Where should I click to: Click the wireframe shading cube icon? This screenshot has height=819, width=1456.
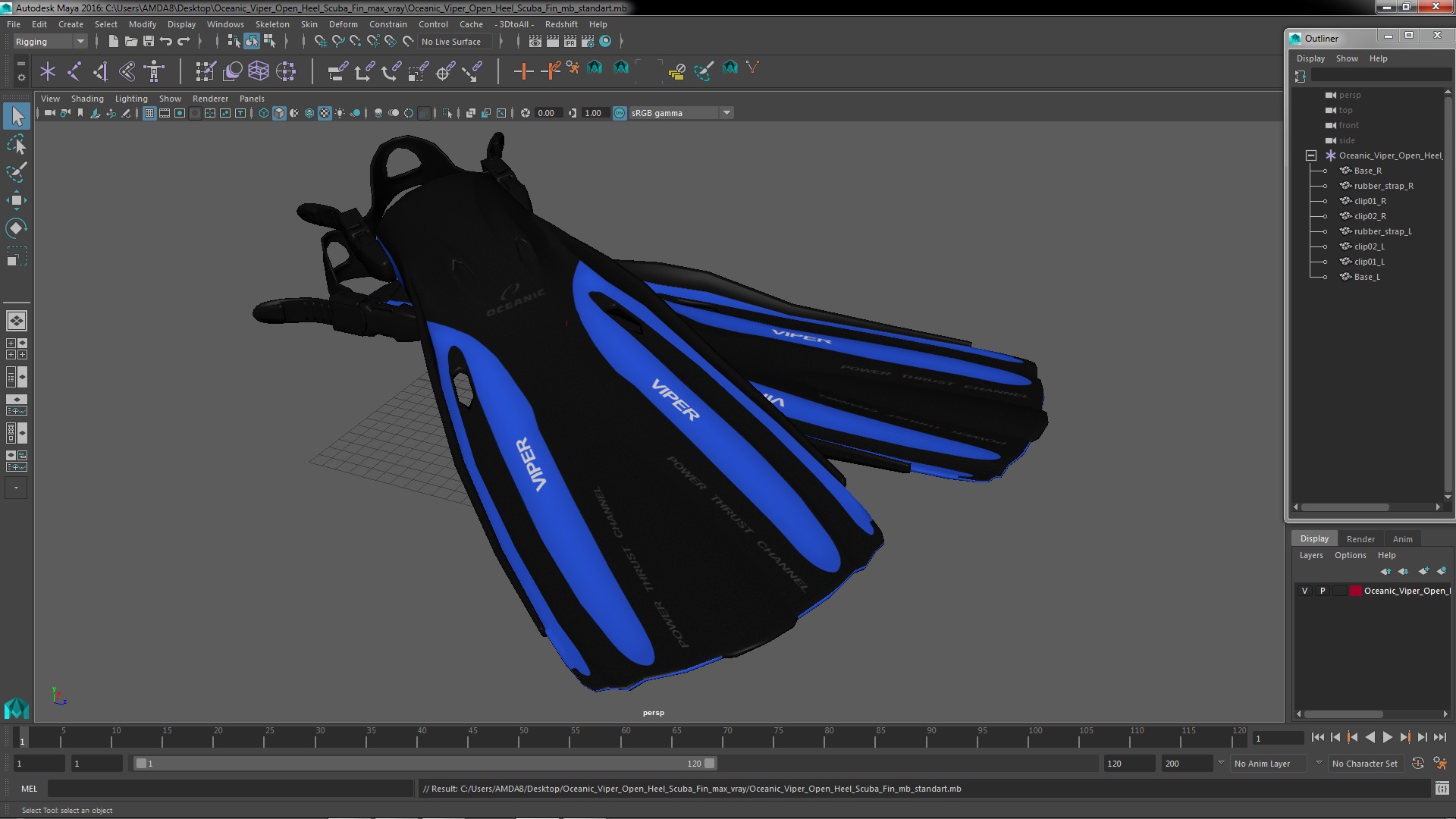pyautogui.click(x=263, y=113)
